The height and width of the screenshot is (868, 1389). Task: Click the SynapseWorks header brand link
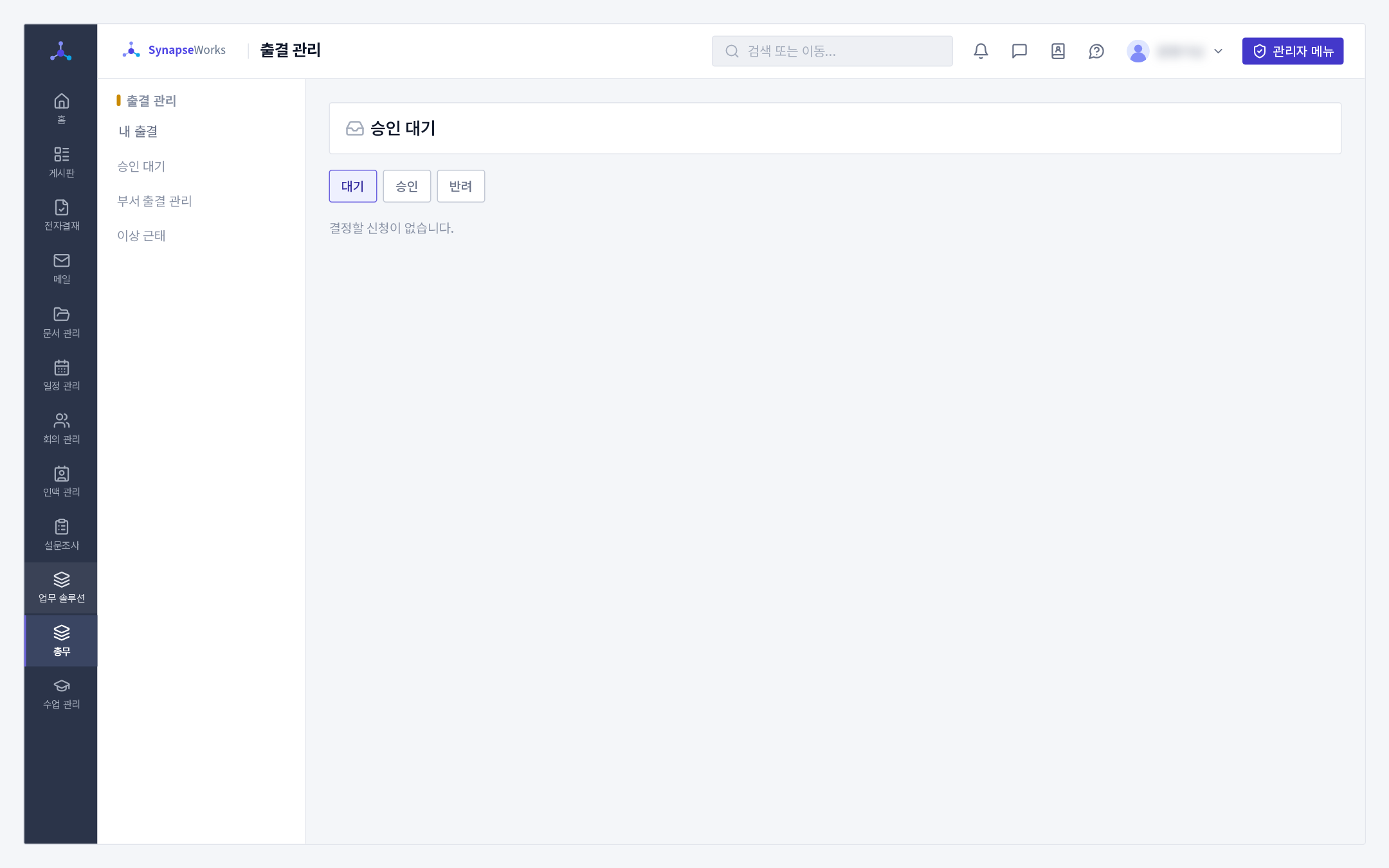pos(174,50)
